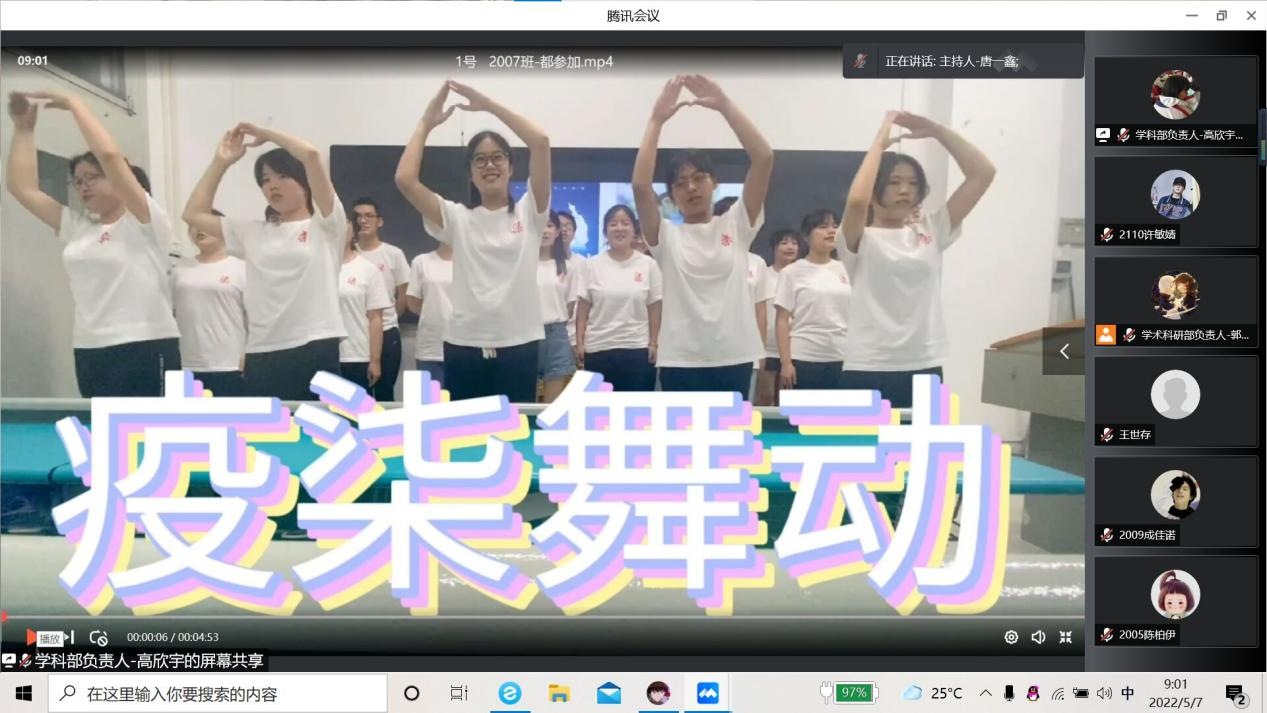Click the video progress bar
Viewport: 1267px width, 713px height.
click(542, 617)
